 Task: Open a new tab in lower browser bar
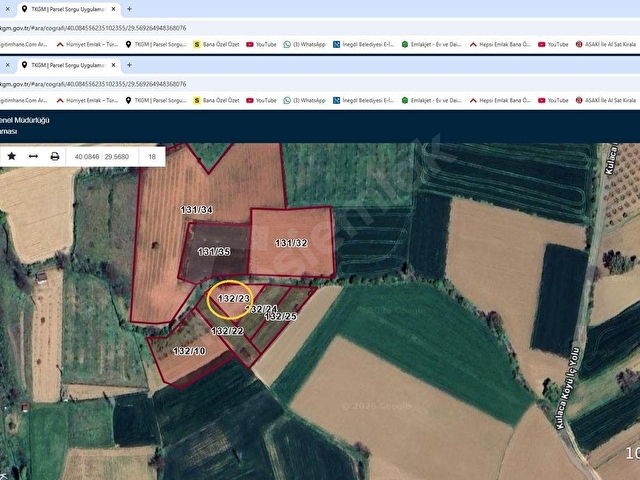129,65
